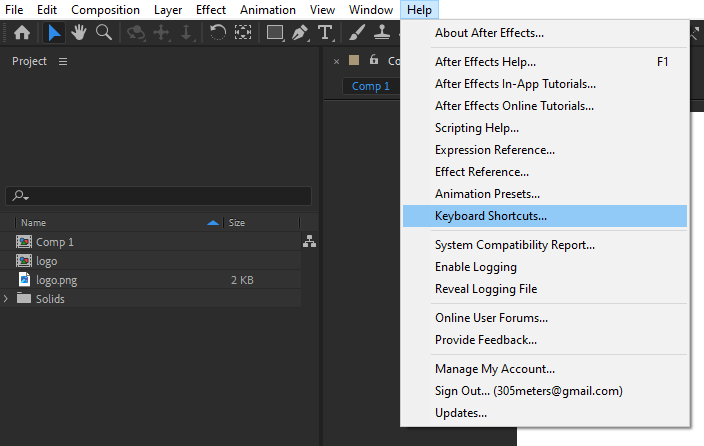Screen dimensions: 704x446
Task: Choose Updates... in Help menu
Action: coord(545,413)
